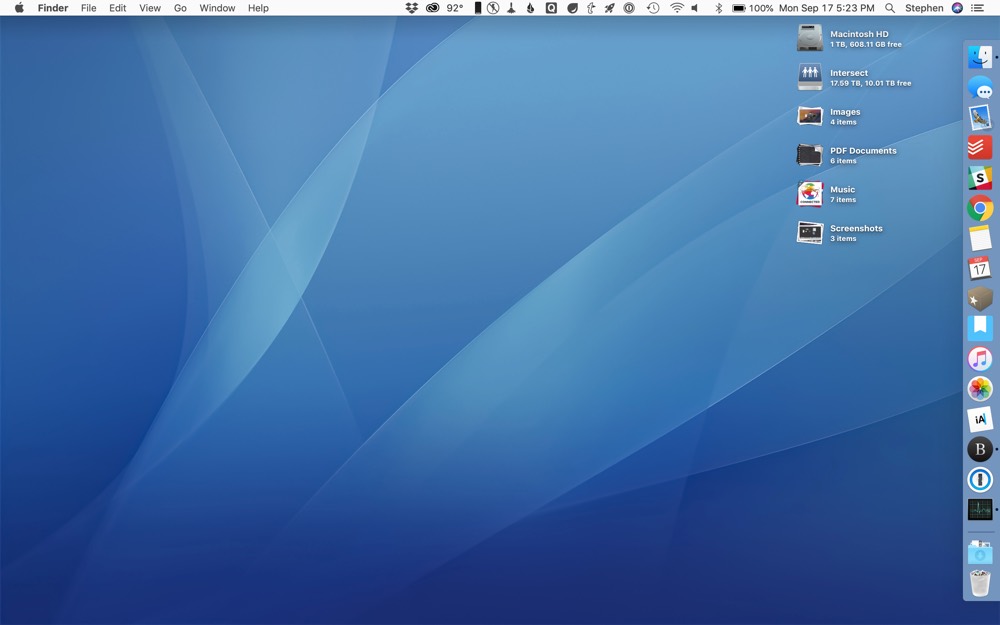
Task: Click the flame icon in the menu bar
Action: coord(531,8)
